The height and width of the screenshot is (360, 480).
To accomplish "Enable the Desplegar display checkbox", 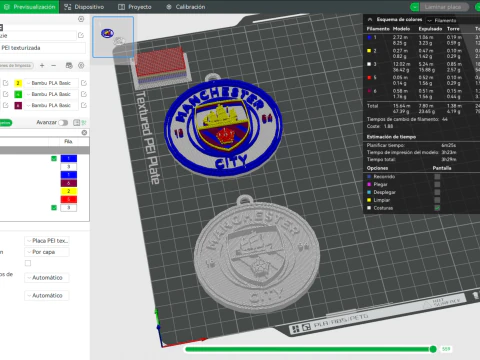I will pos(437,192).
